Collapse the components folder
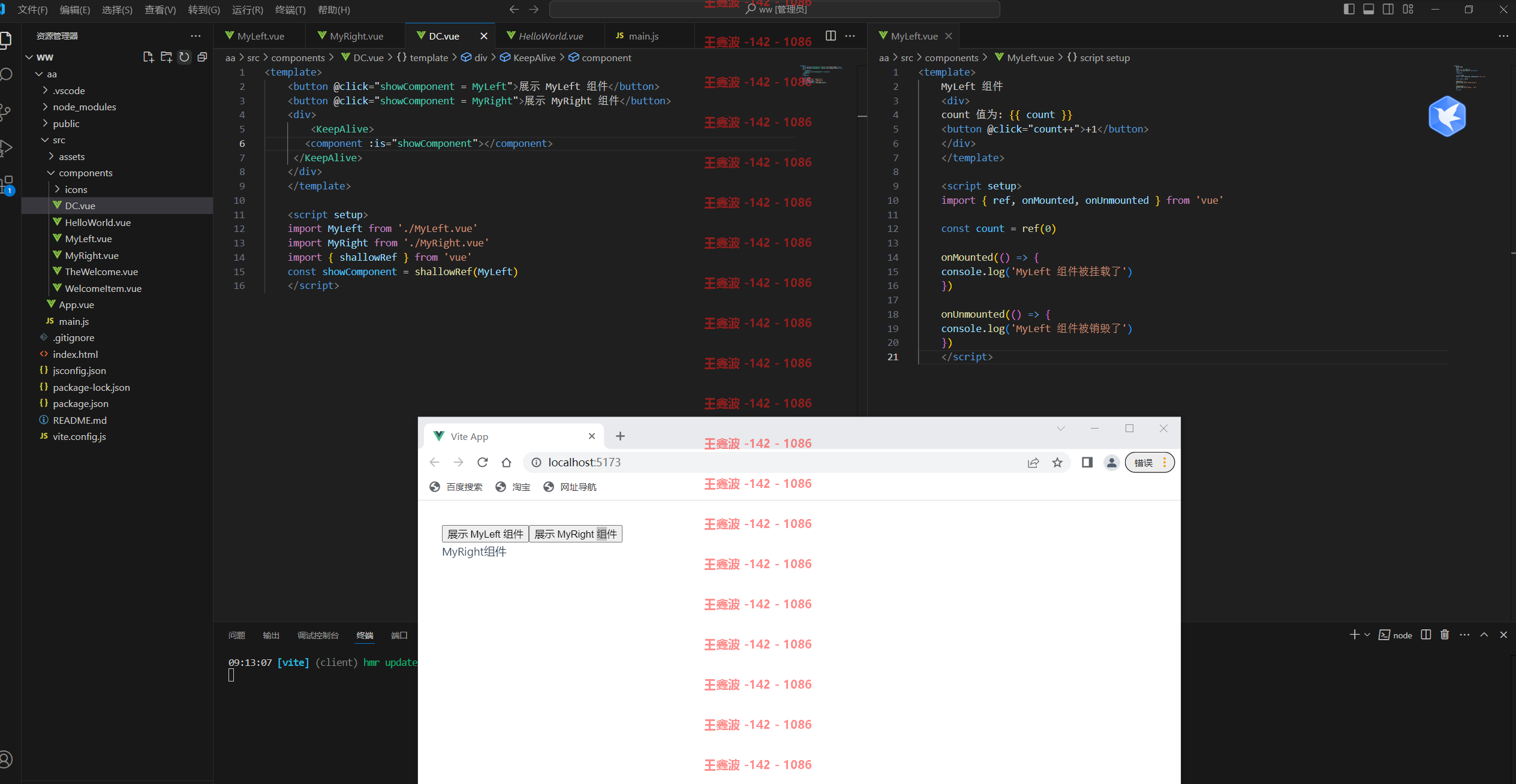The height and width of the screenshot is (784, 1516). pyautogui.click(x=51, y=173)
